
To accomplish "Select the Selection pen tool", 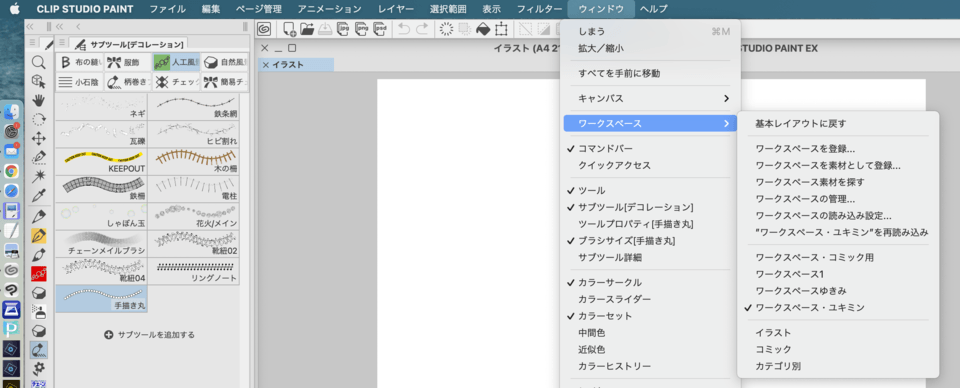I will 39,157.
